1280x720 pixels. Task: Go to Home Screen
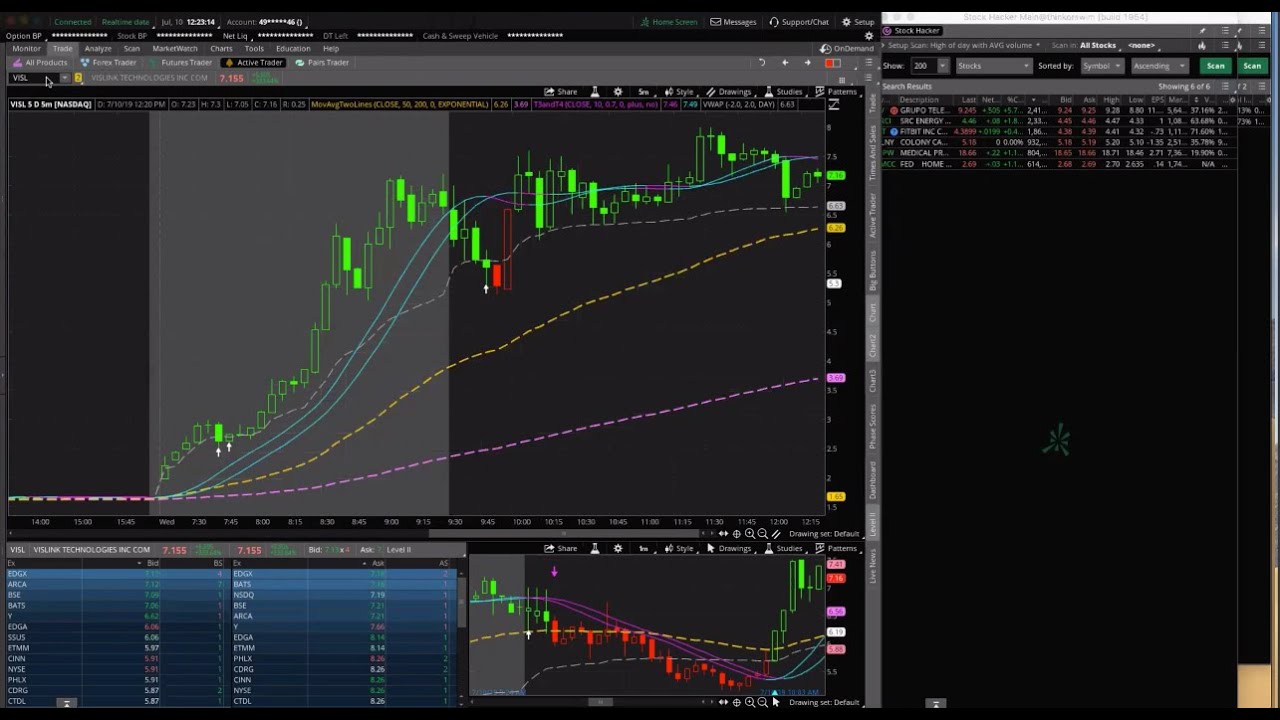[x=669, y=21]
